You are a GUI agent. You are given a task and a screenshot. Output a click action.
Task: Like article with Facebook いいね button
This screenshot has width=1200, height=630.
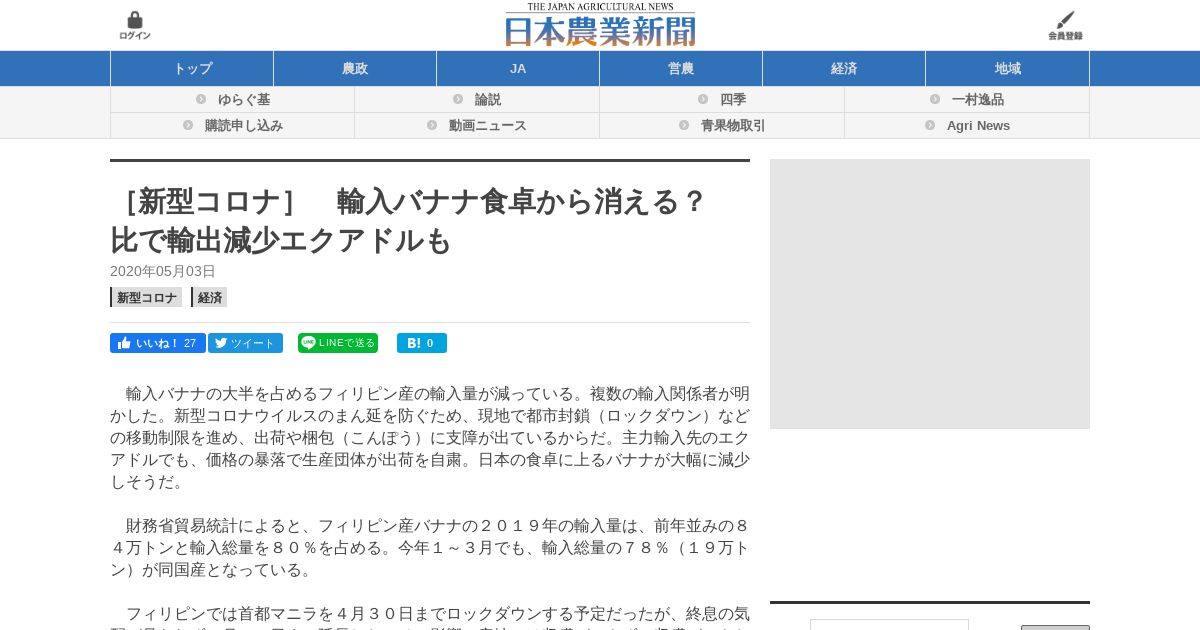[x=158, y=343]
